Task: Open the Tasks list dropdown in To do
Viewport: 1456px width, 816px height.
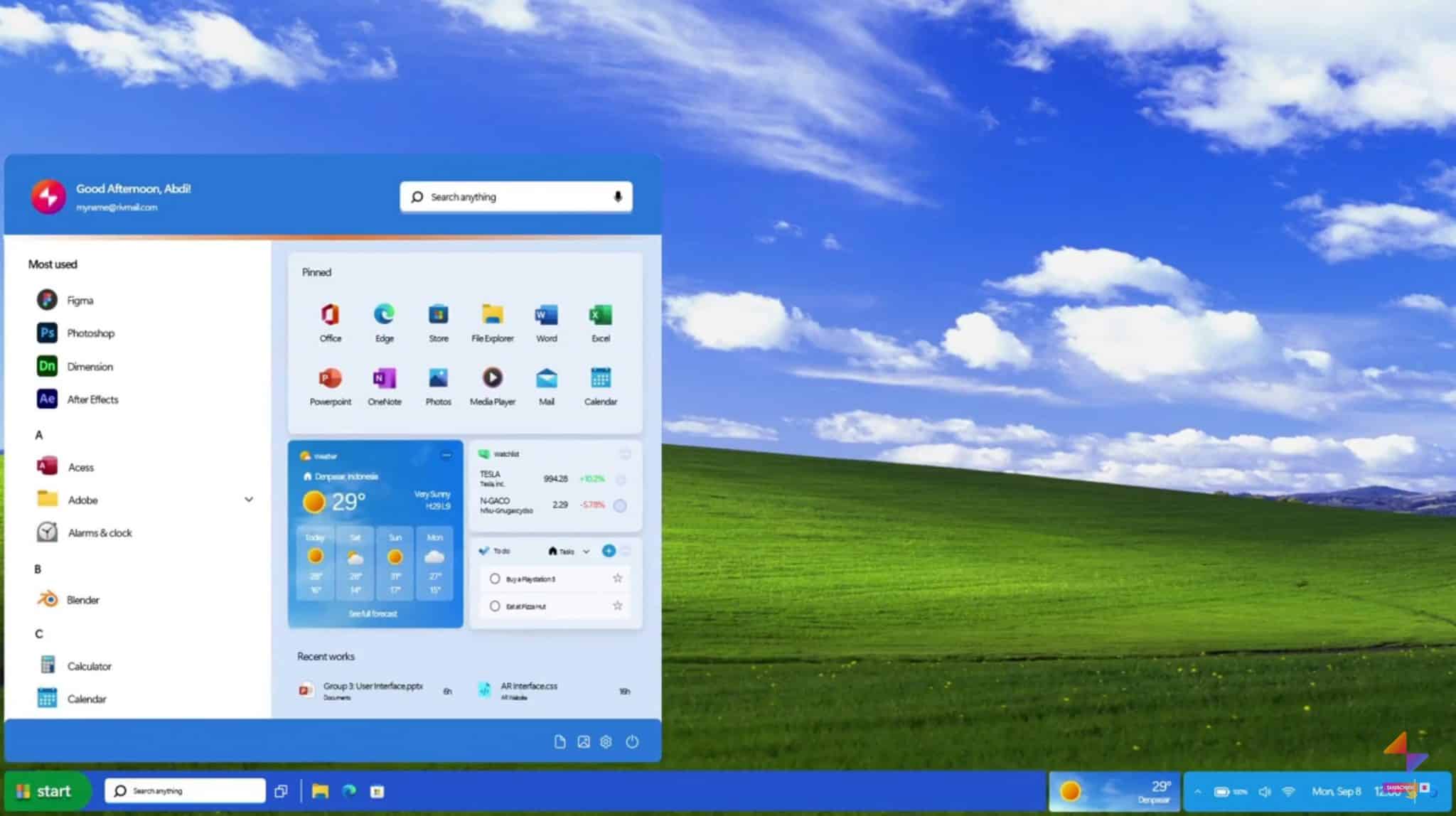Action: coord(587,552)
